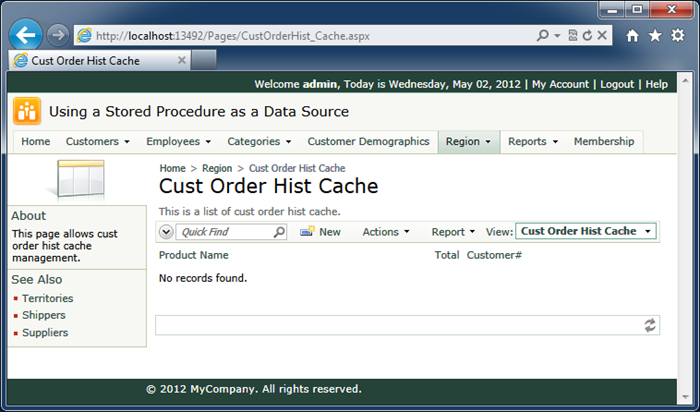Open the View selector Cust Order Hist Cache

tap(586, 231)
